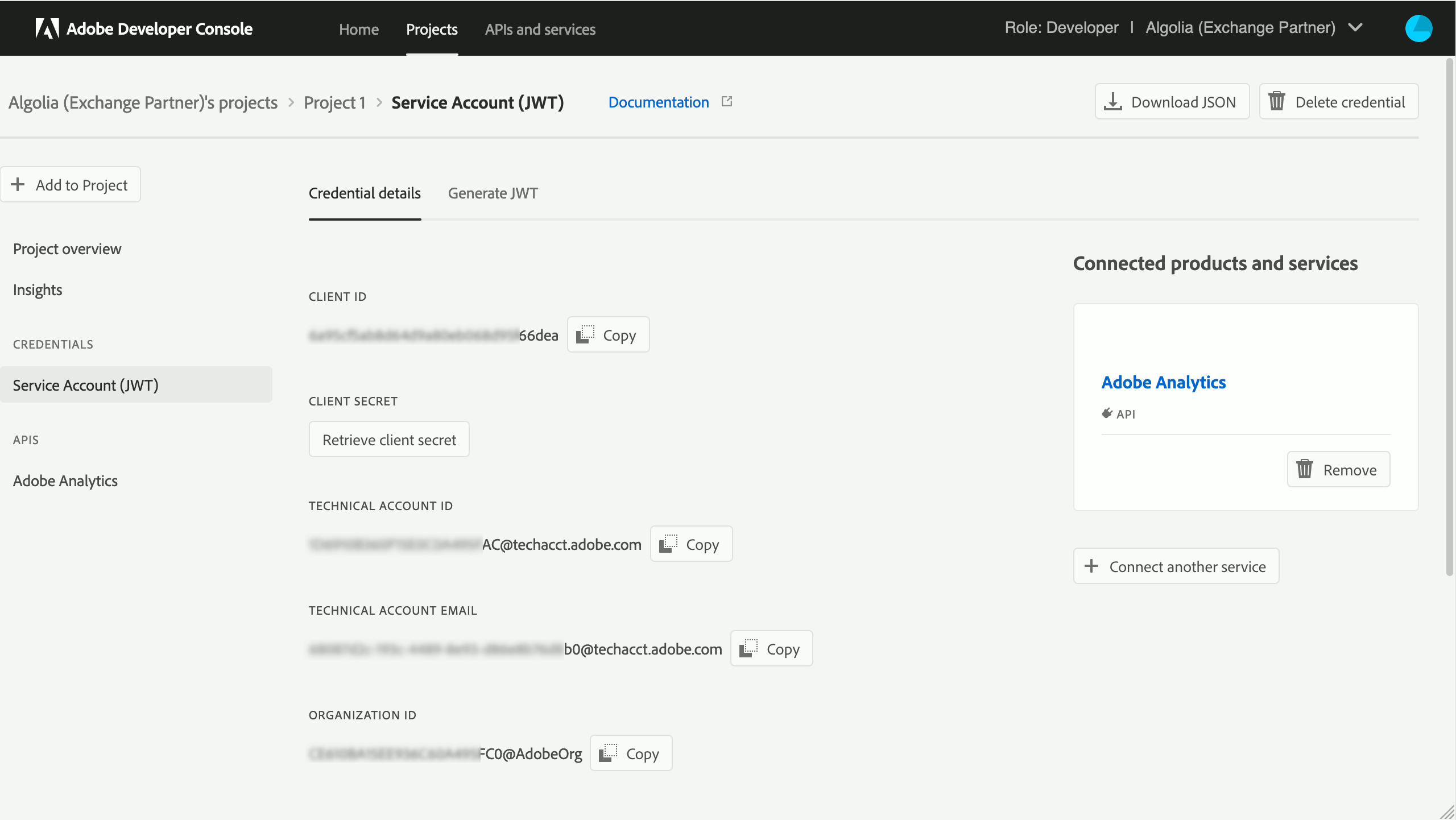Click the plus icon in Connect another service
This screenshot has width=1456, height=820.
coord(1091,566)
